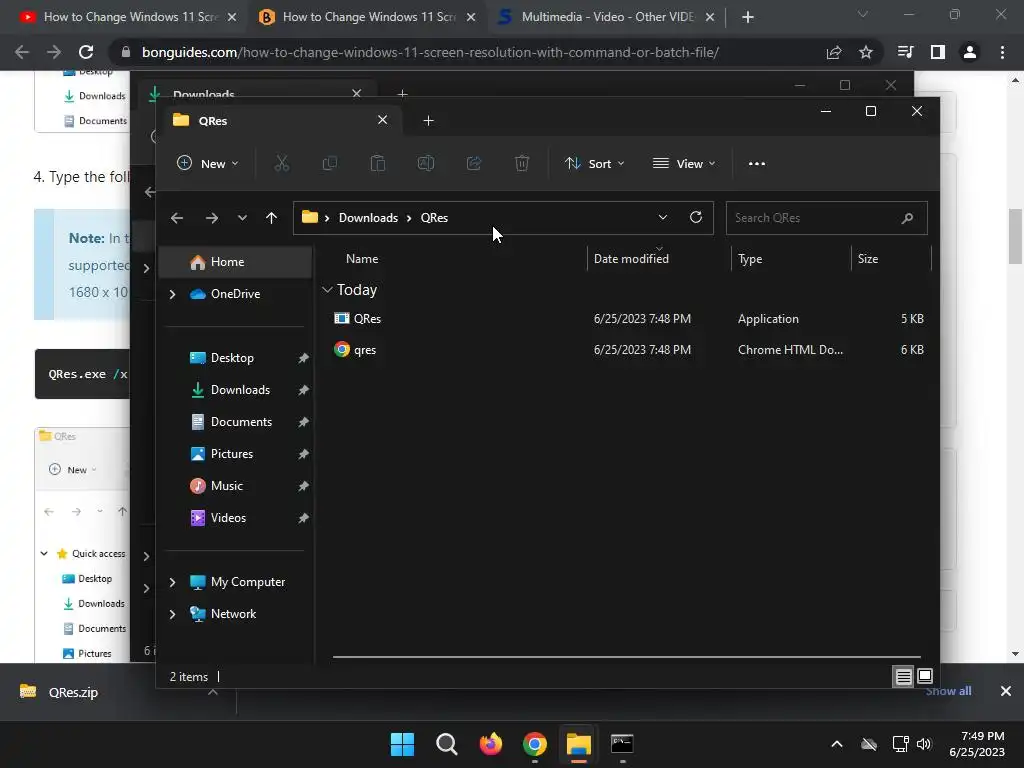Switch to the YouTube tab in Chrome
1024x768 pixels.
coord(129,17)
